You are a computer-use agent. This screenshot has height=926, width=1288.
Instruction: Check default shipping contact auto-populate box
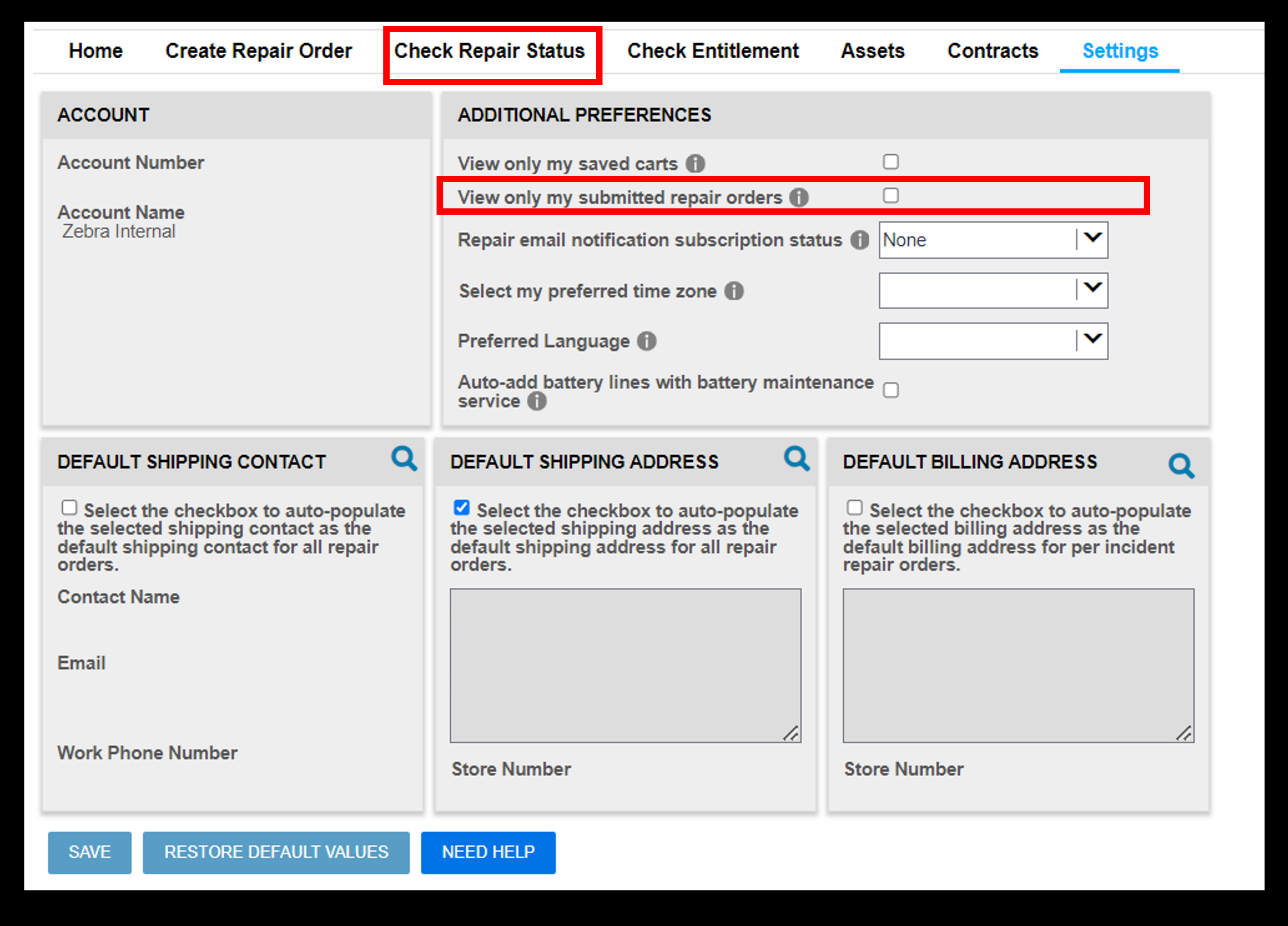click(69, 507)
